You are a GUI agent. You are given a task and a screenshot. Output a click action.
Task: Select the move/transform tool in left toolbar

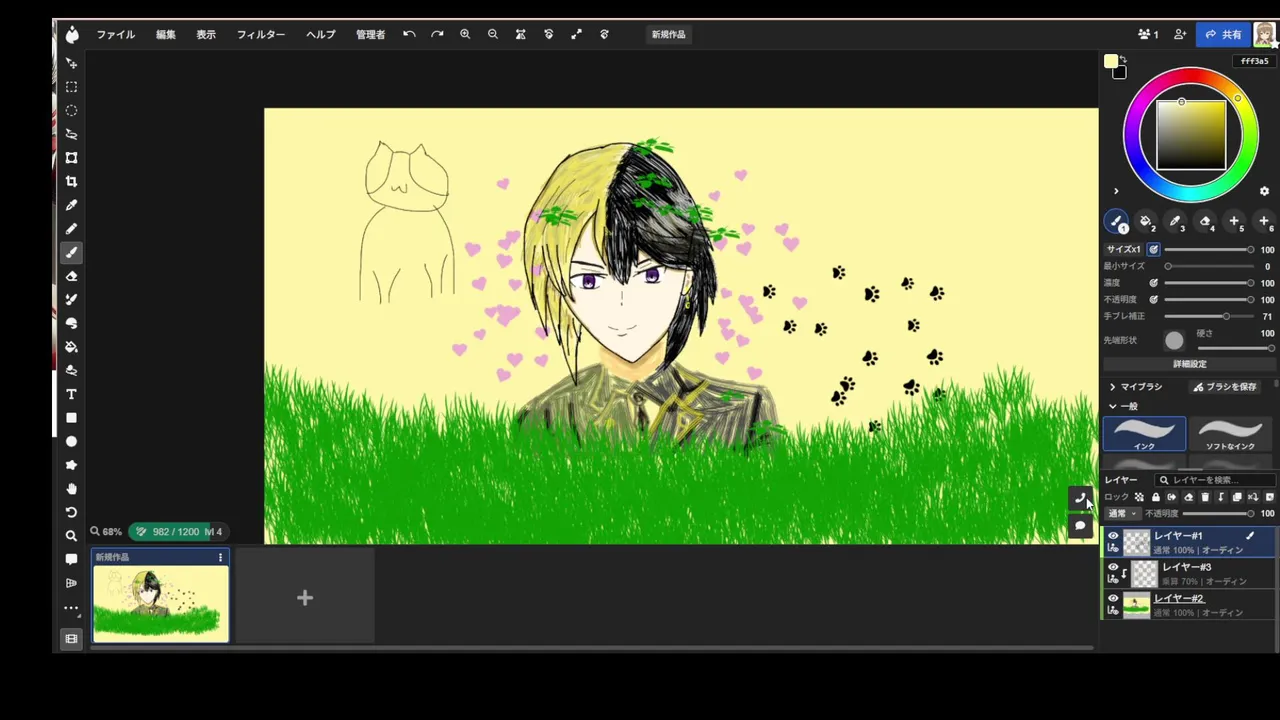coord(71,63)
